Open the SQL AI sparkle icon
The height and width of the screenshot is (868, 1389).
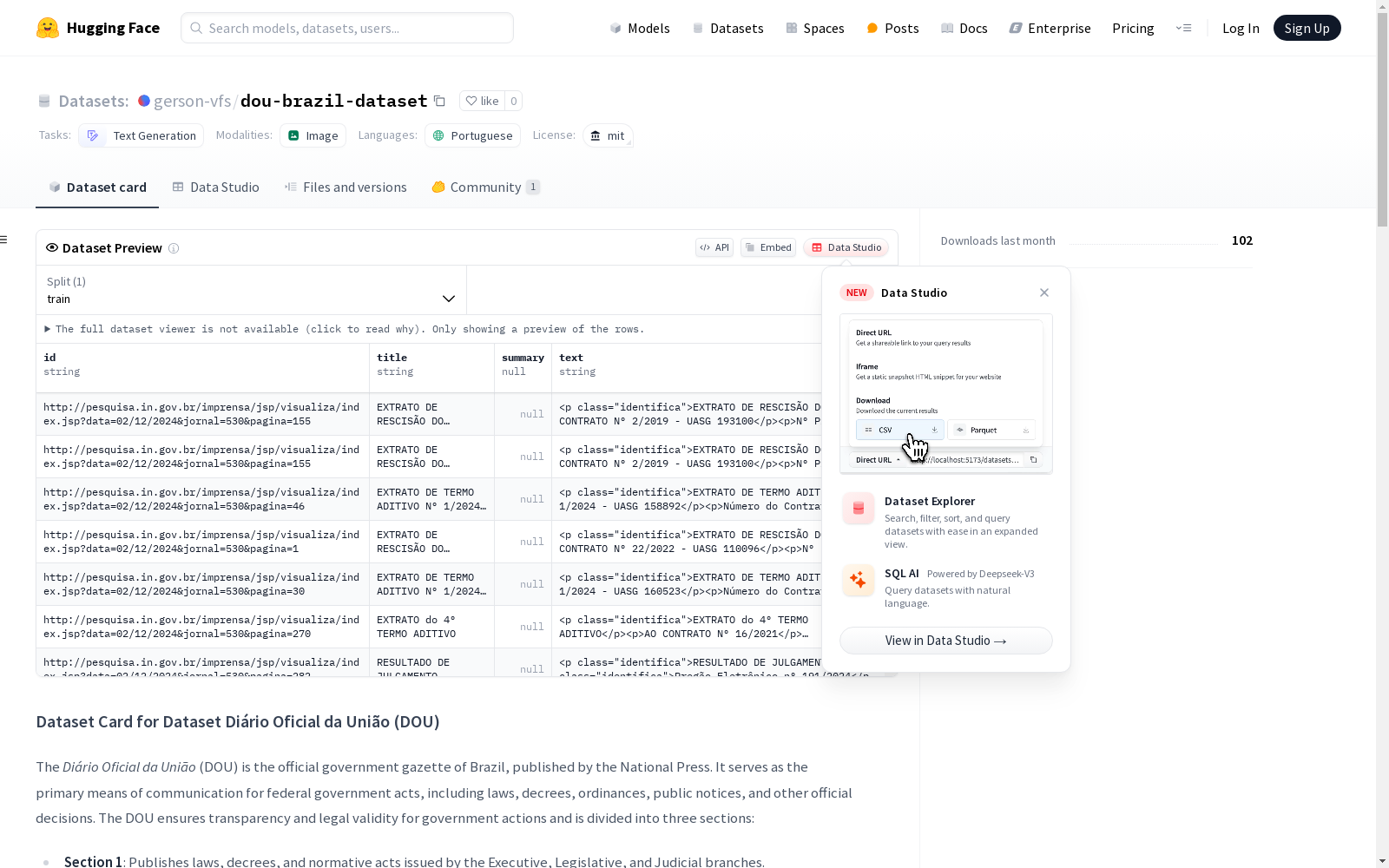(x=859, y=581)
